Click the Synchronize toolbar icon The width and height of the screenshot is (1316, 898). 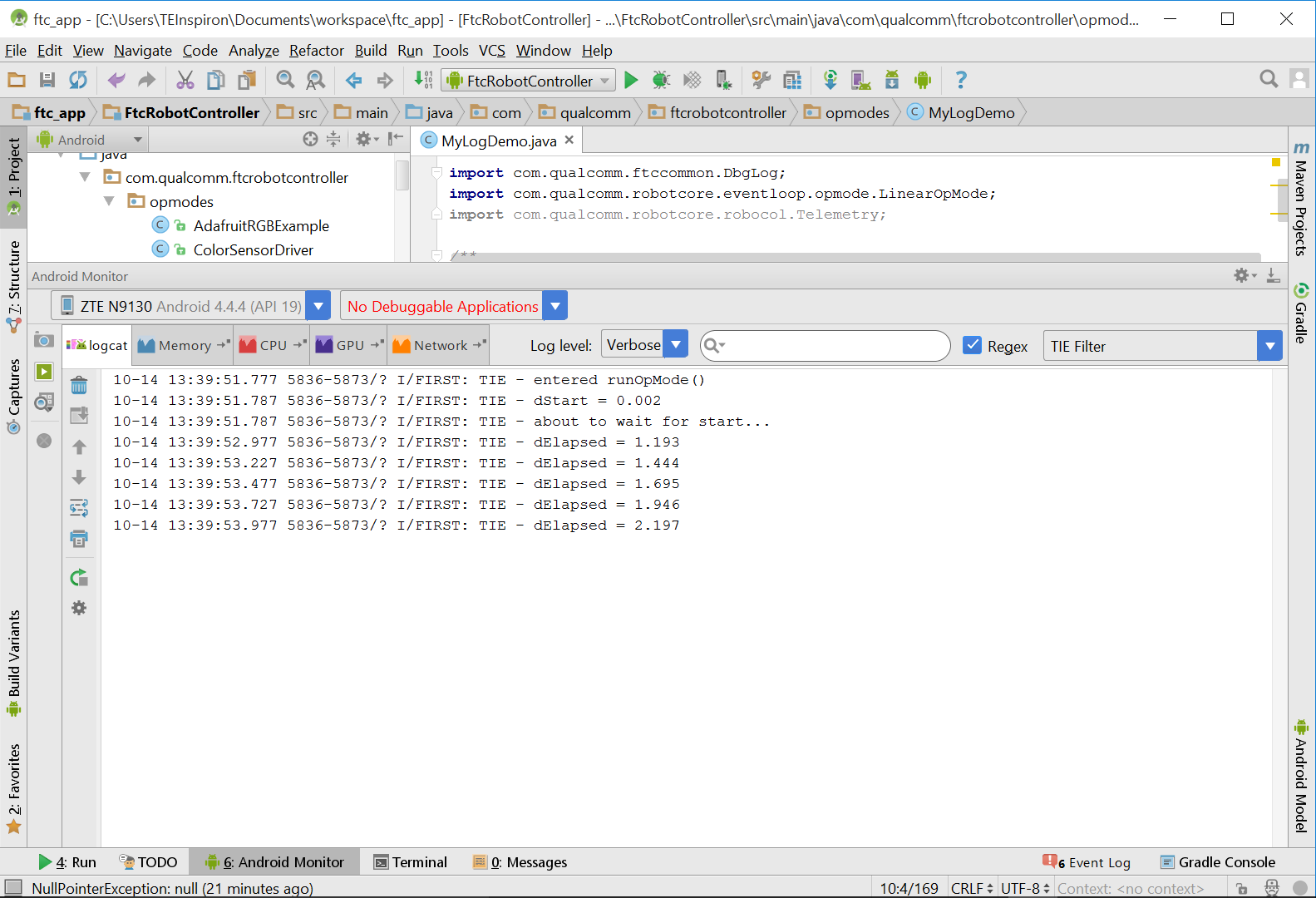78,80
